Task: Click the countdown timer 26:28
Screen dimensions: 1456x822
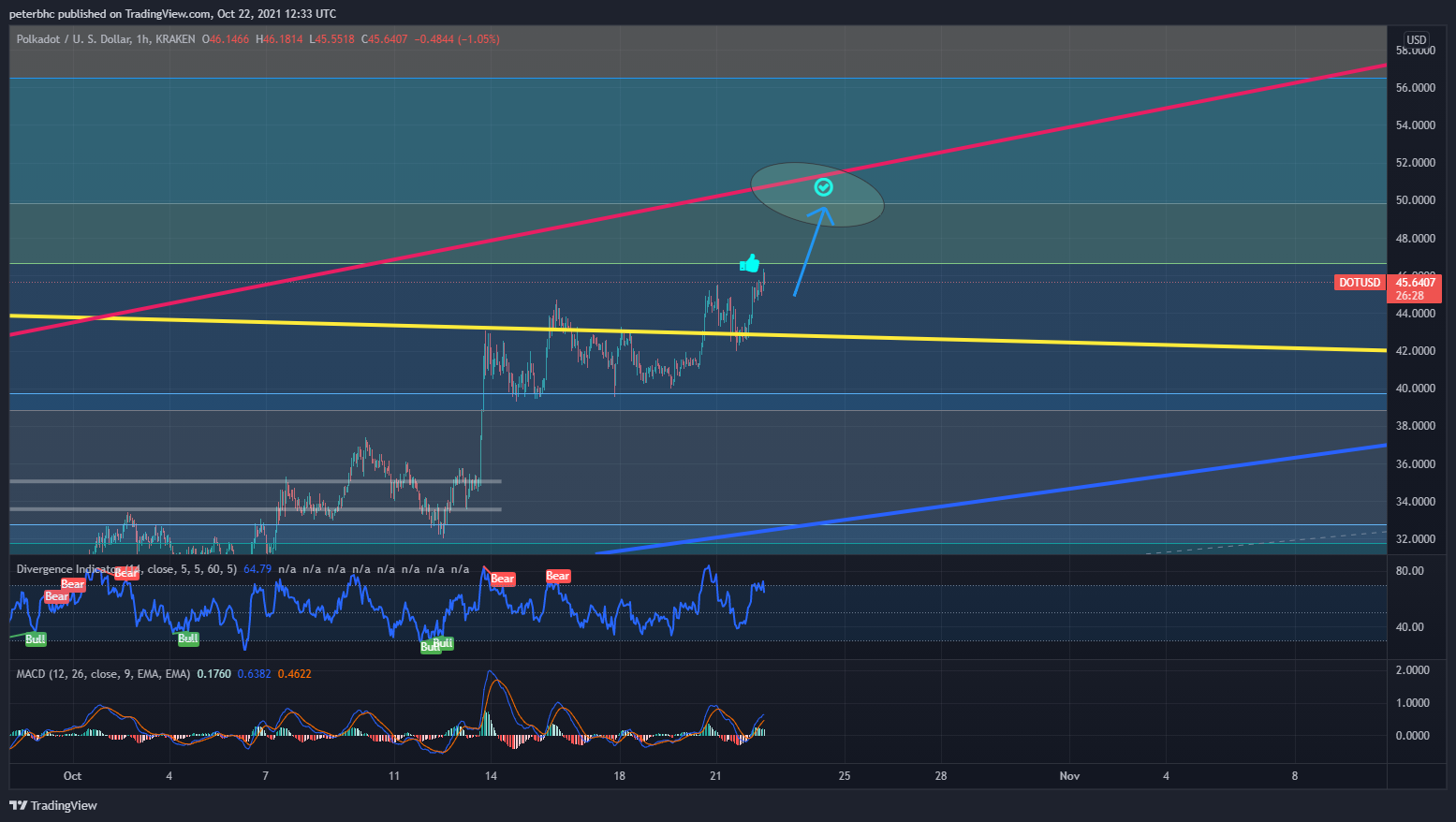Action: click(x=1409, y=296)
